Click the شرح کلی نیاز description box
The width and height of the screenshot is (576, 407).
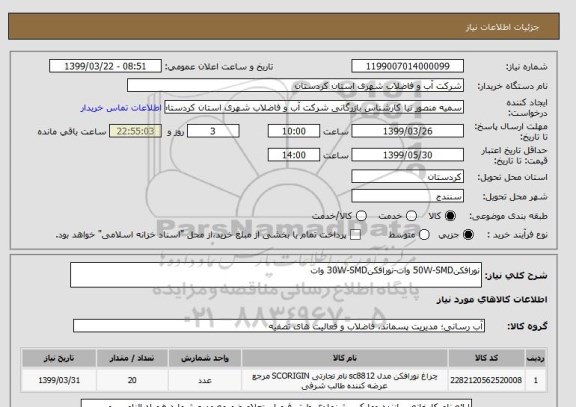(x=276, y=275)
